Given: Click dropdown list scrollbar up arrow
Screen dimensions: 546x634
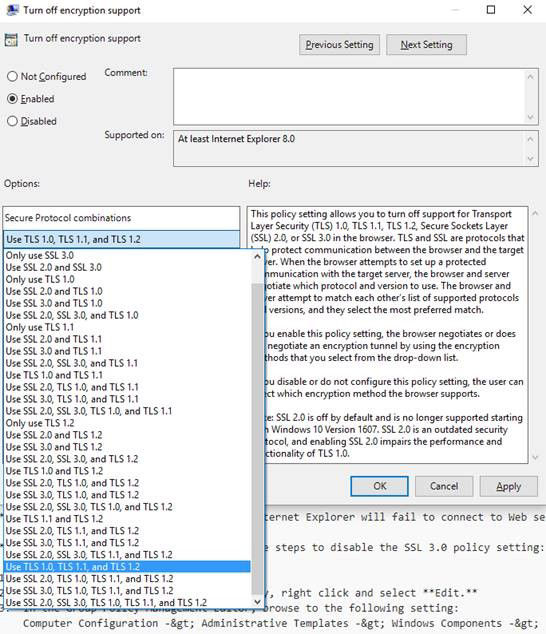Looking at the screenshot, I should [257, 257].
